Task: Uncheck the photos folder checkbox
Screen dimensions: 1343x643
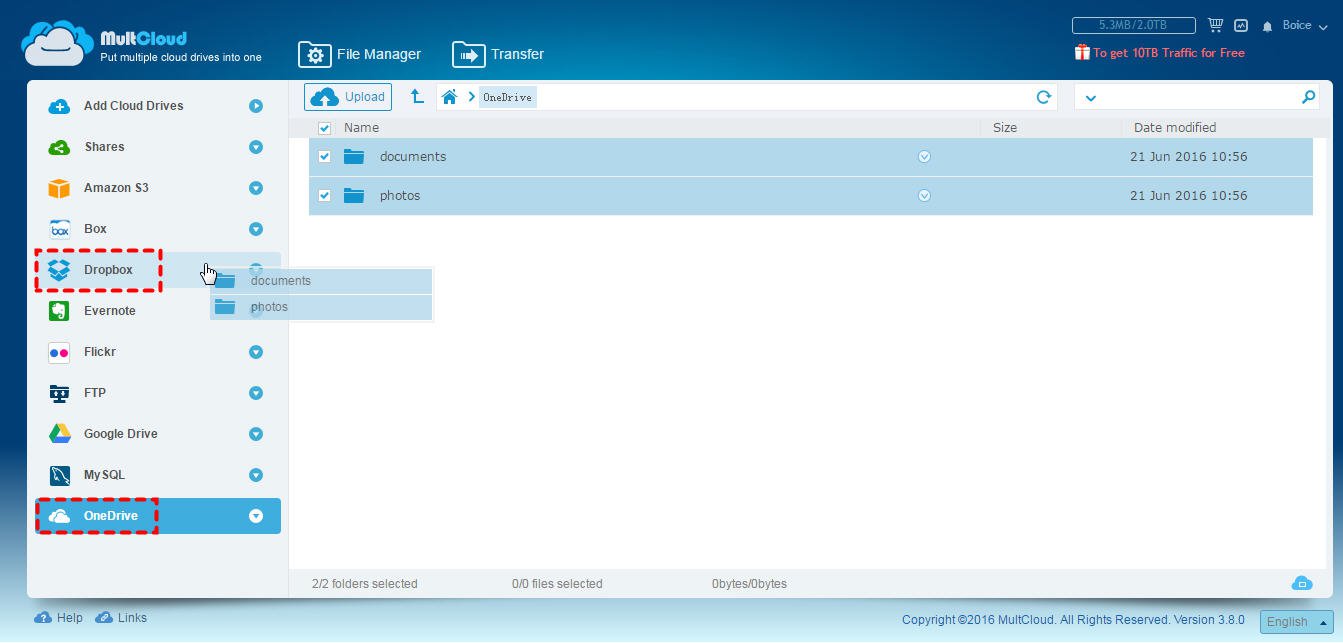Action: click(324, 196)
